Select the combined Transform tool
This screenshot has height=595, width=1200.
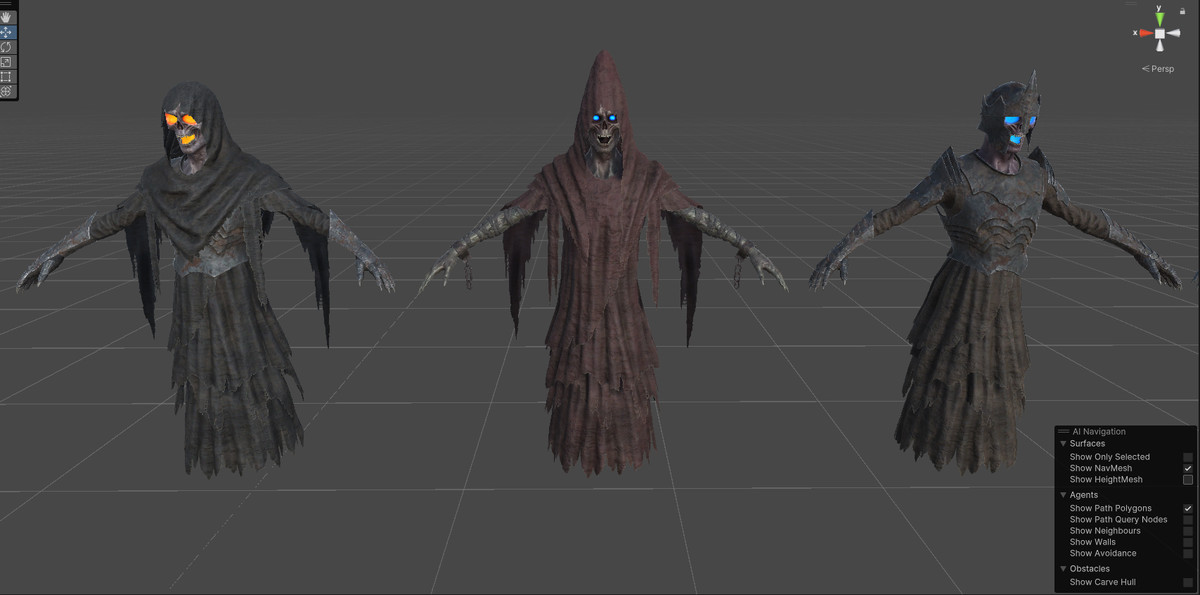point(6,91)
